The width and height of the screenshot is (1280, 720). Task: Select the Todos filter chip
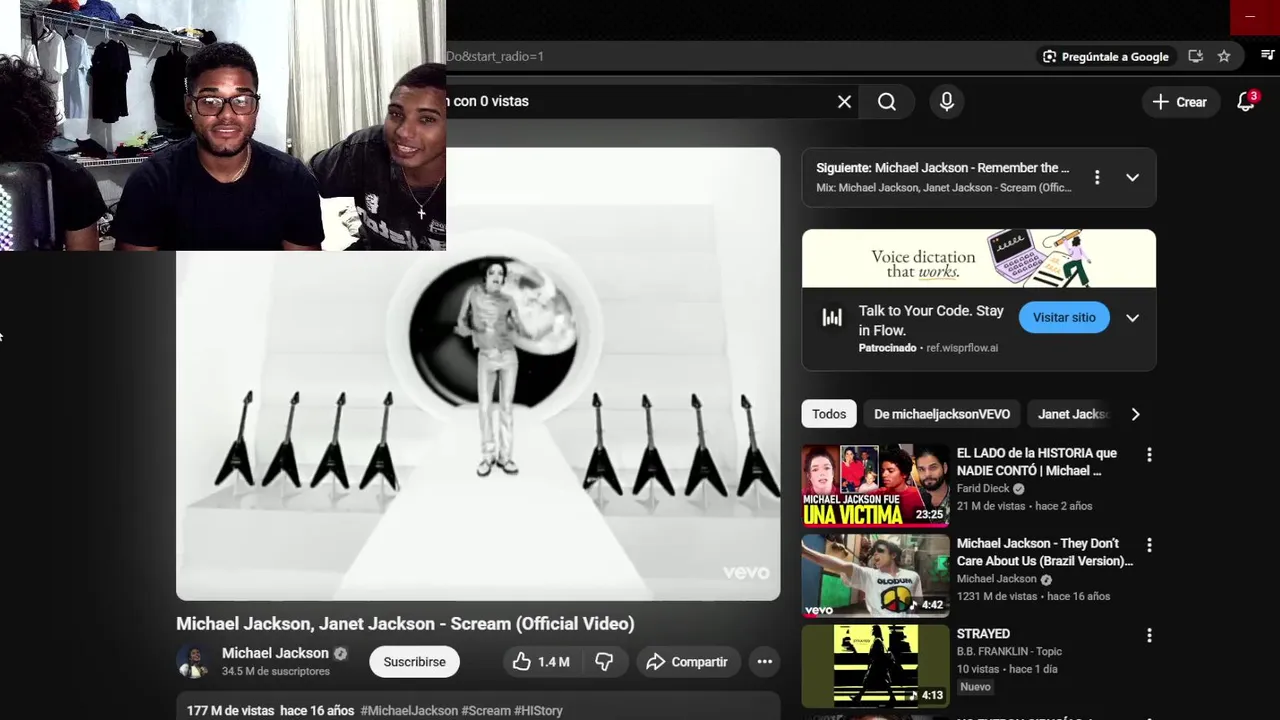click(x=829, y=414)
